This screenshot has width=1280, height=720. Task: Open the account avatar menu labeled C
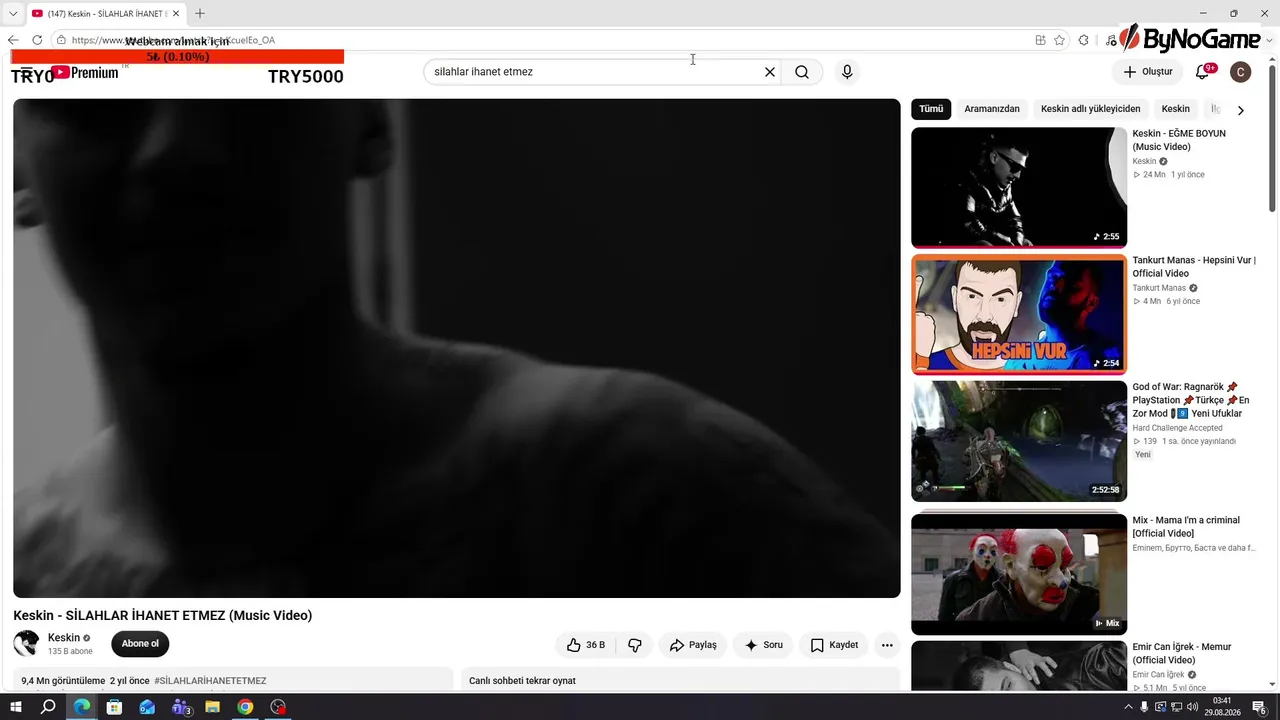click(1240, 72)
